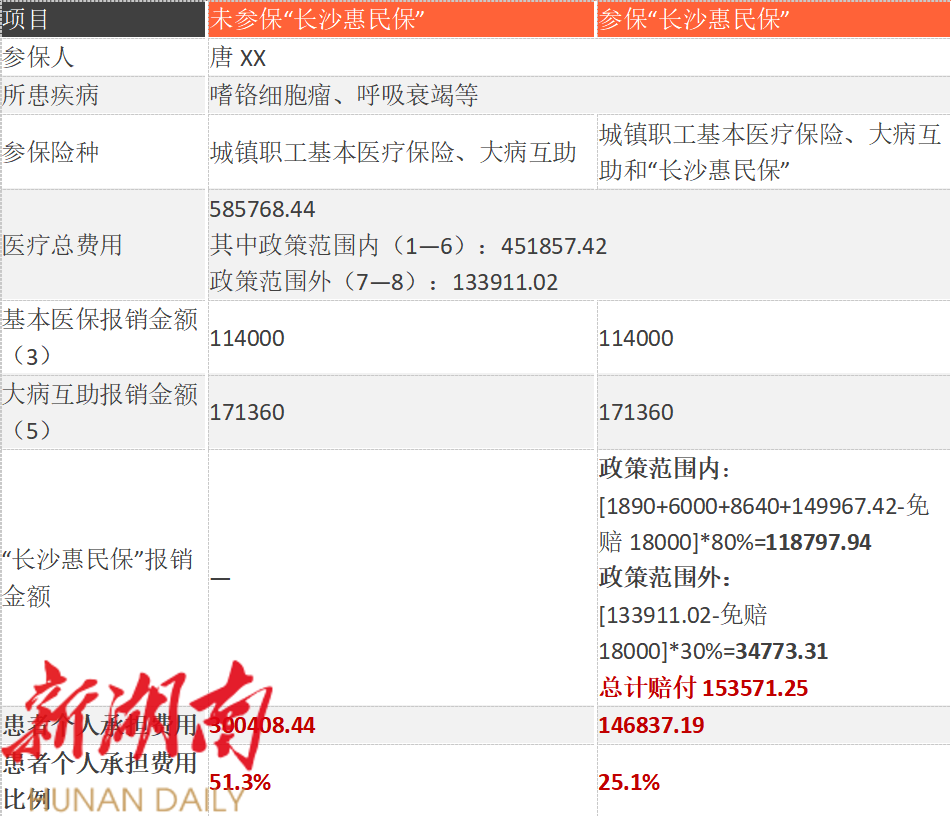Select the 项目 header cell
This screenshot has height=816, width=951.
coord(26,19)
